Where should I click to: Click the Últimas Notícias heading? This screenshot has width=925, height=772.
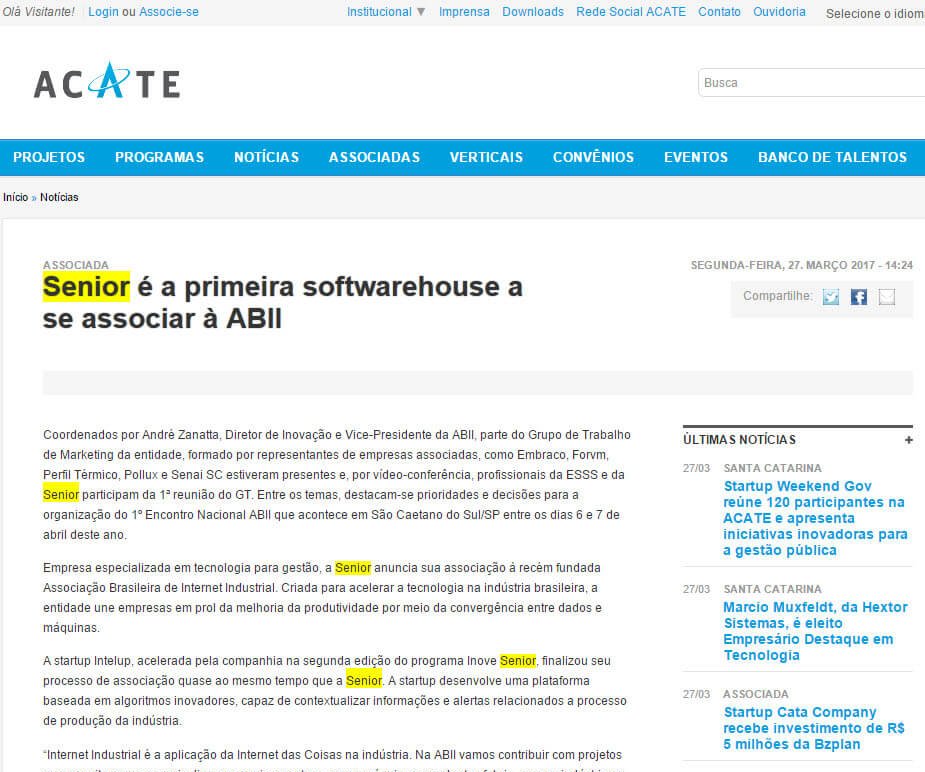pyautogui.click(x=739, y=440)
